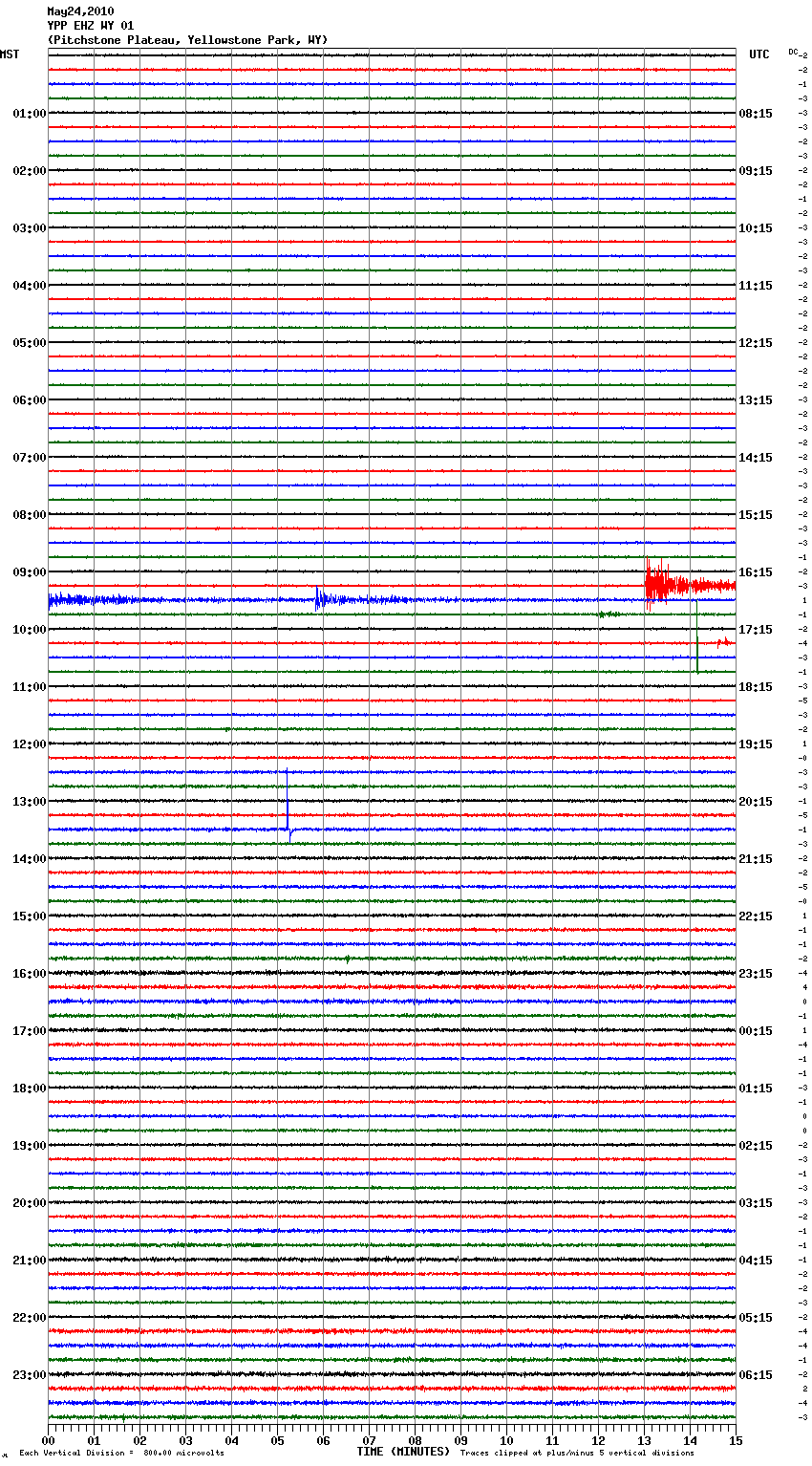This screenshot has height=1466, width=812.
Task: Select the 06:00 MST time label
Action: click(30, 400)
